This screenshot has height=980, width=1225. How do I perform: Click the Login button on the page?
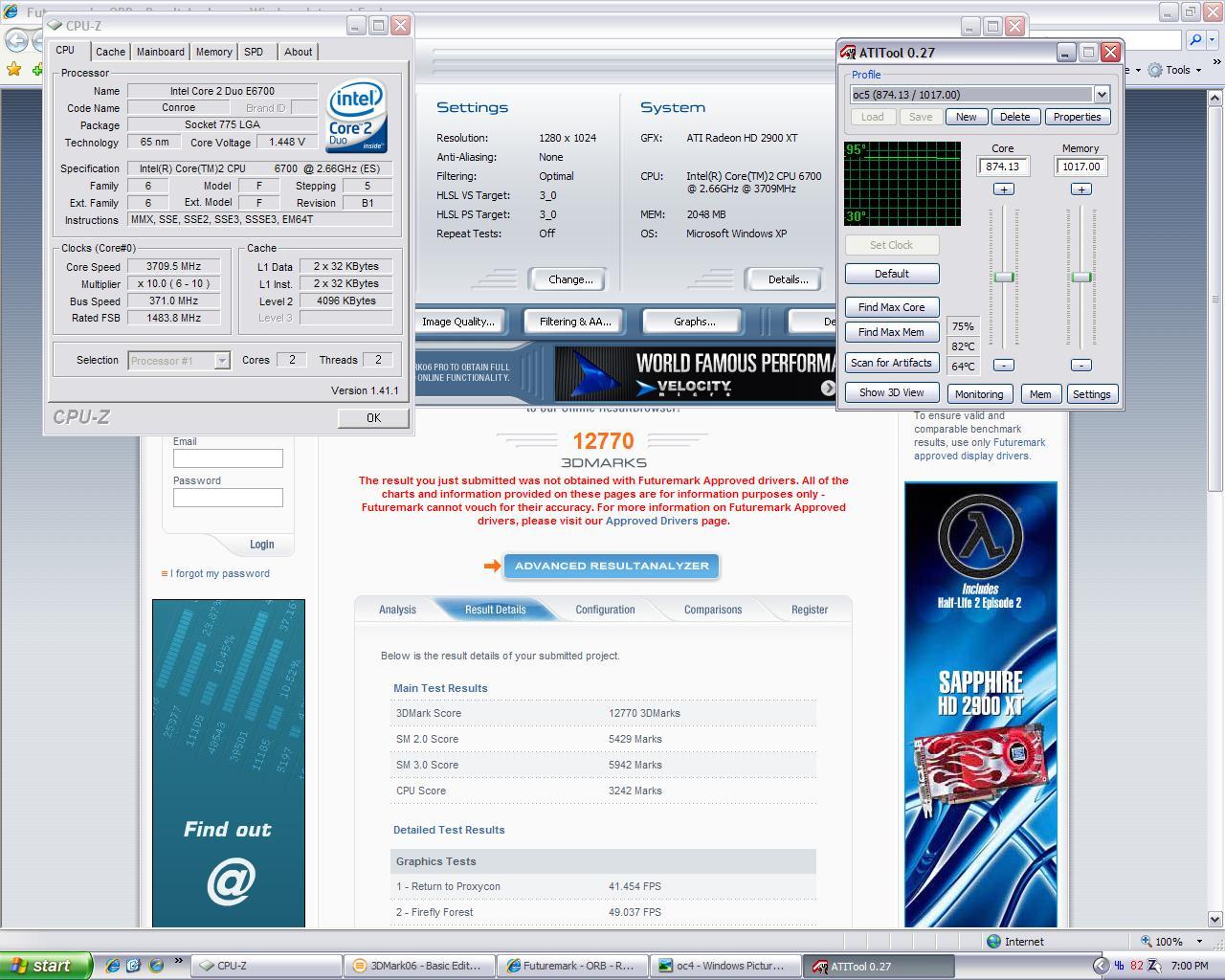[x=261, y=545]
